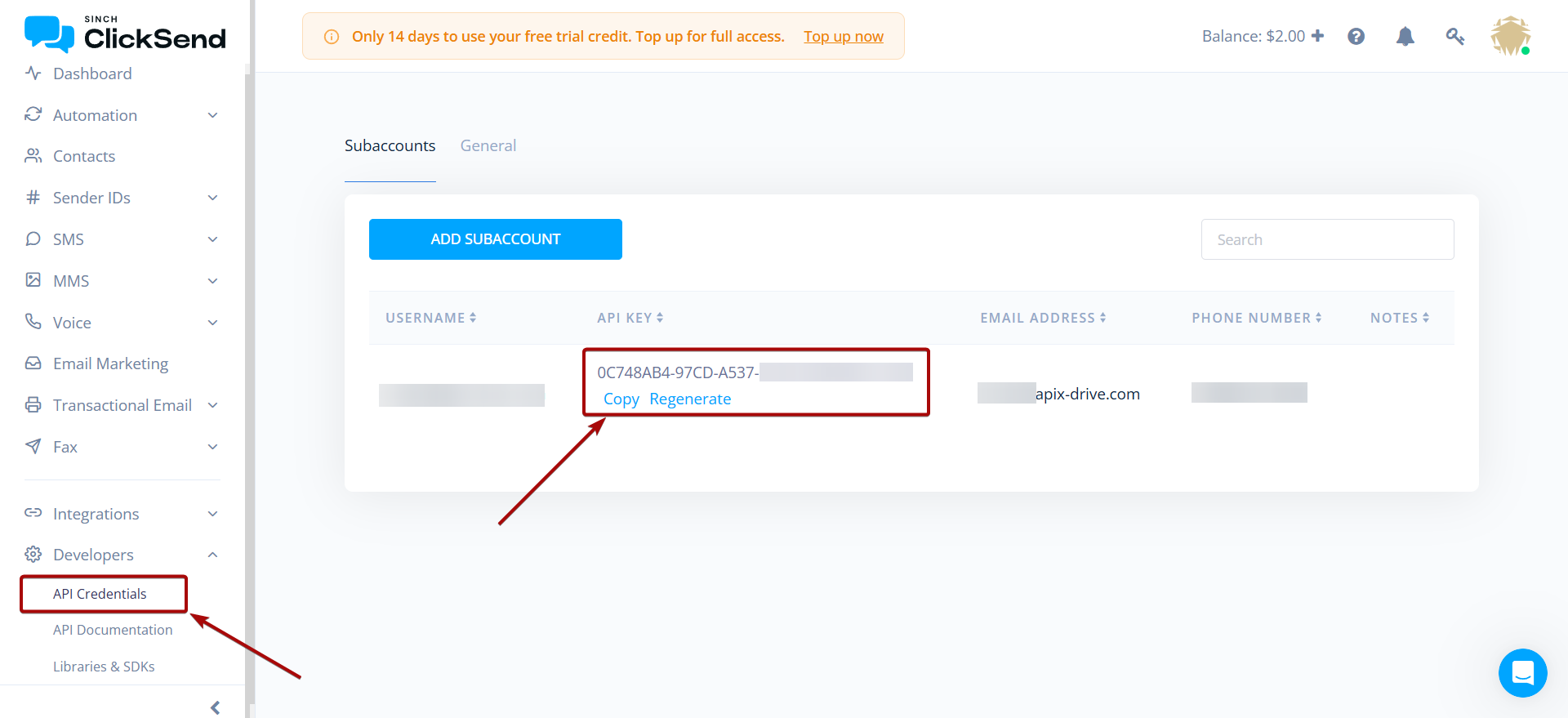Click the apix-drive.com email cell
The height and width of the screenshot is (718, 1568).
coord(1088,394)
